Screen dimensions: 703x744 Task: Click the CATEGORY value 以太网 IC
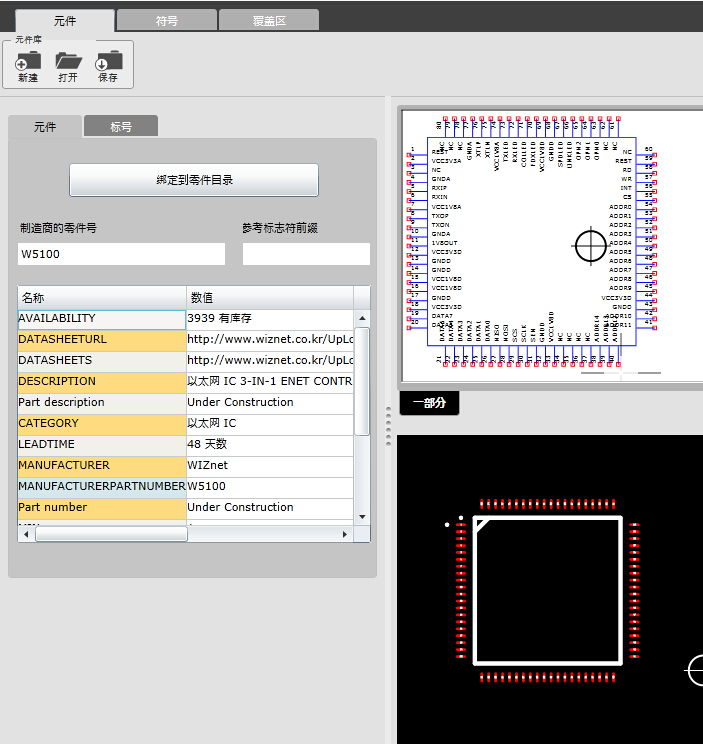tap(270, 423)
